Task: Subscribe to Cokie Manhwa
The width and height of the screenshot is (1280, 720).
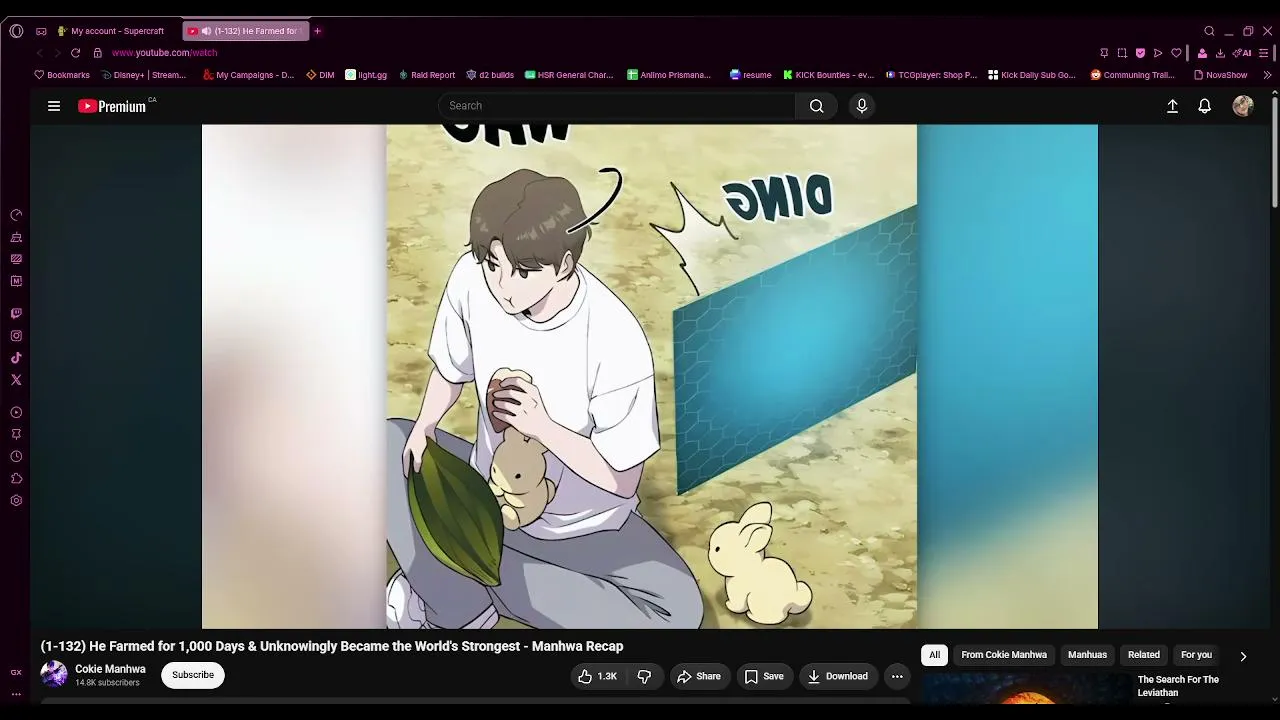Action: pyautogui.click(x=193, y=675)
